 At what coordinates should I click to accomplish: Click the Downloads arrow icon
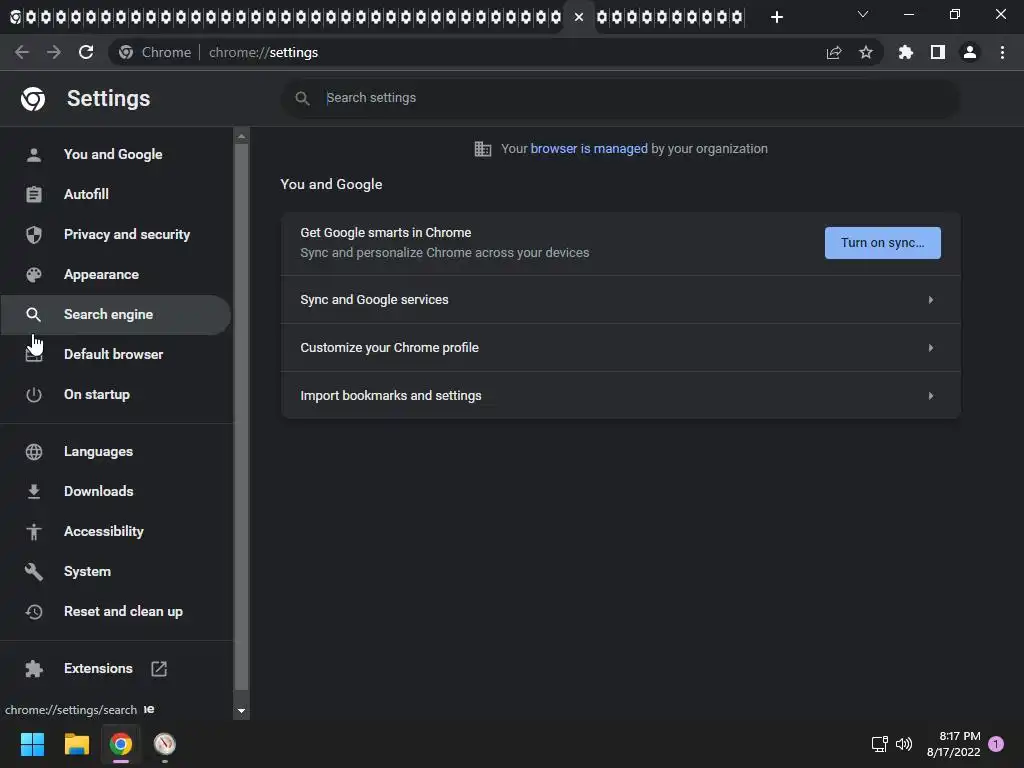(34, 492)
